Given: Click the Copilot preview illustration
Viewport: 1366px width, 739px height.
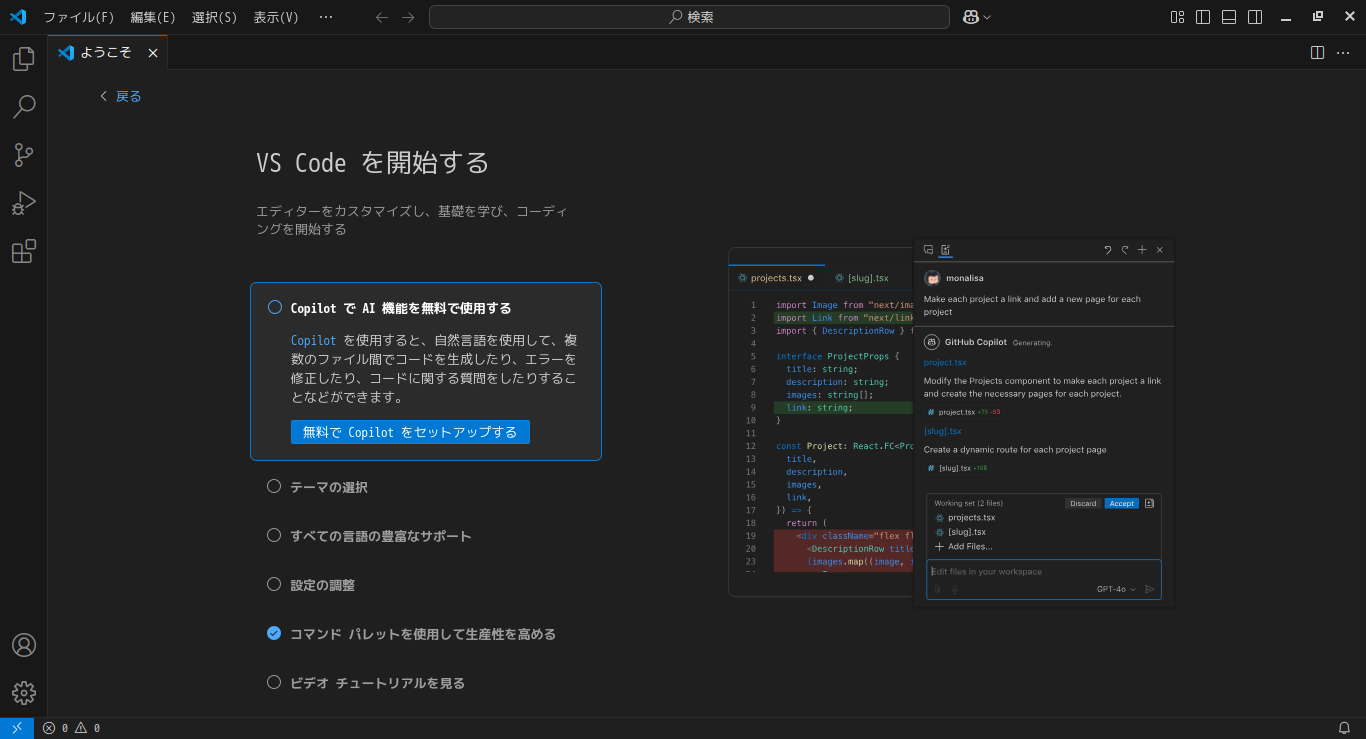Looking at the screenshot, I should pyautogui.click(x=951, y=422).
